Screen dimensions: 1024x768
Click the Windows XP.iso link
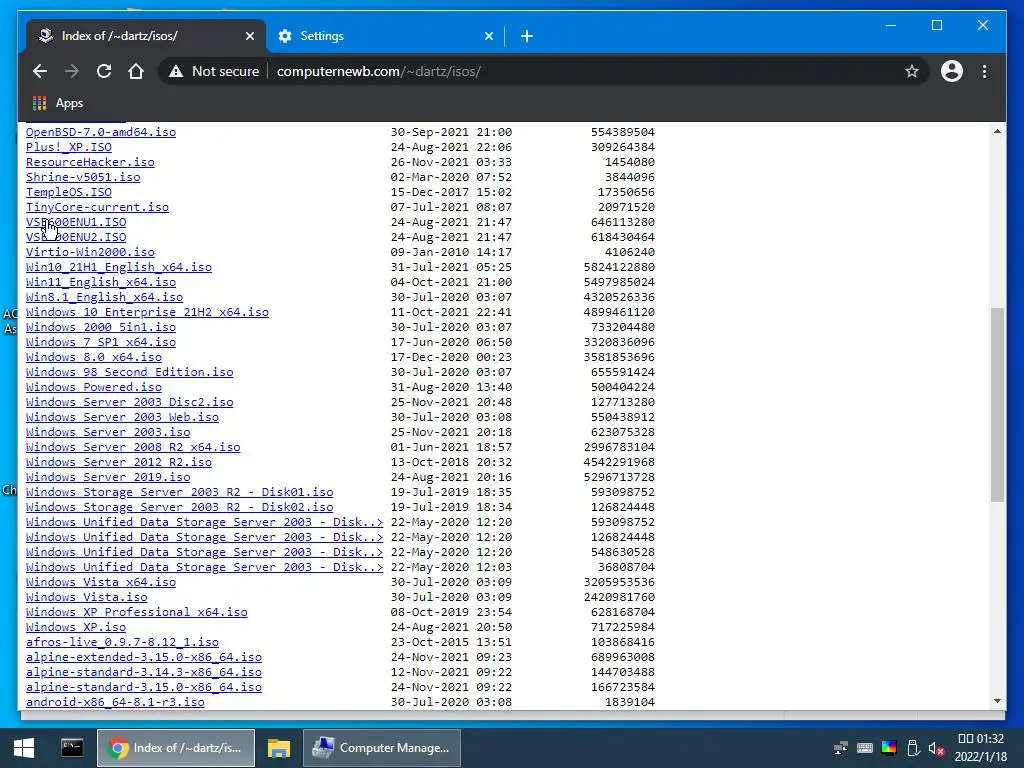pyautogui.click(x=76, y=628)
